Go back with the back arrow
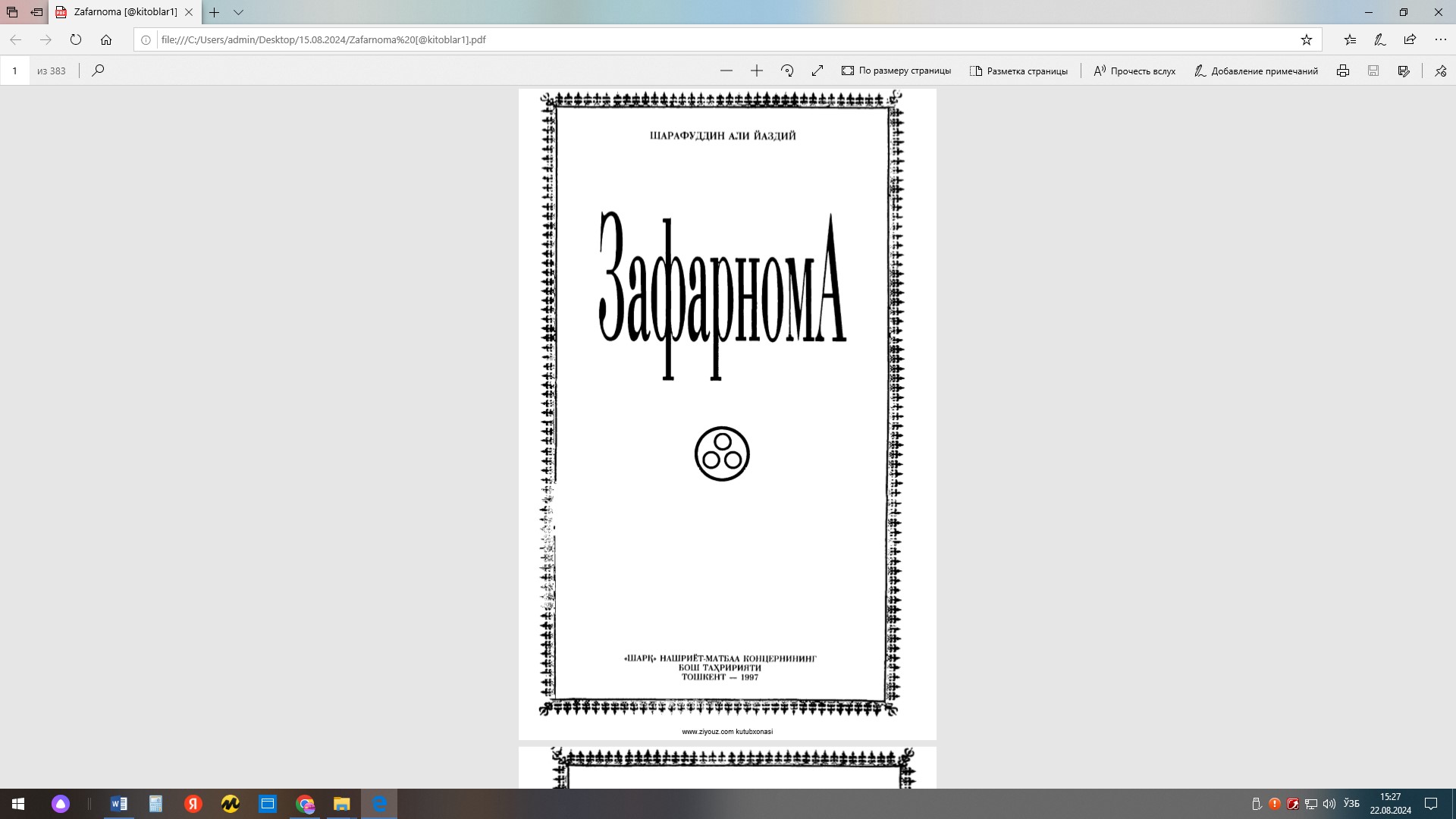Image resolution: width=1456 pixels, height=819 pixels. (15, 39)
